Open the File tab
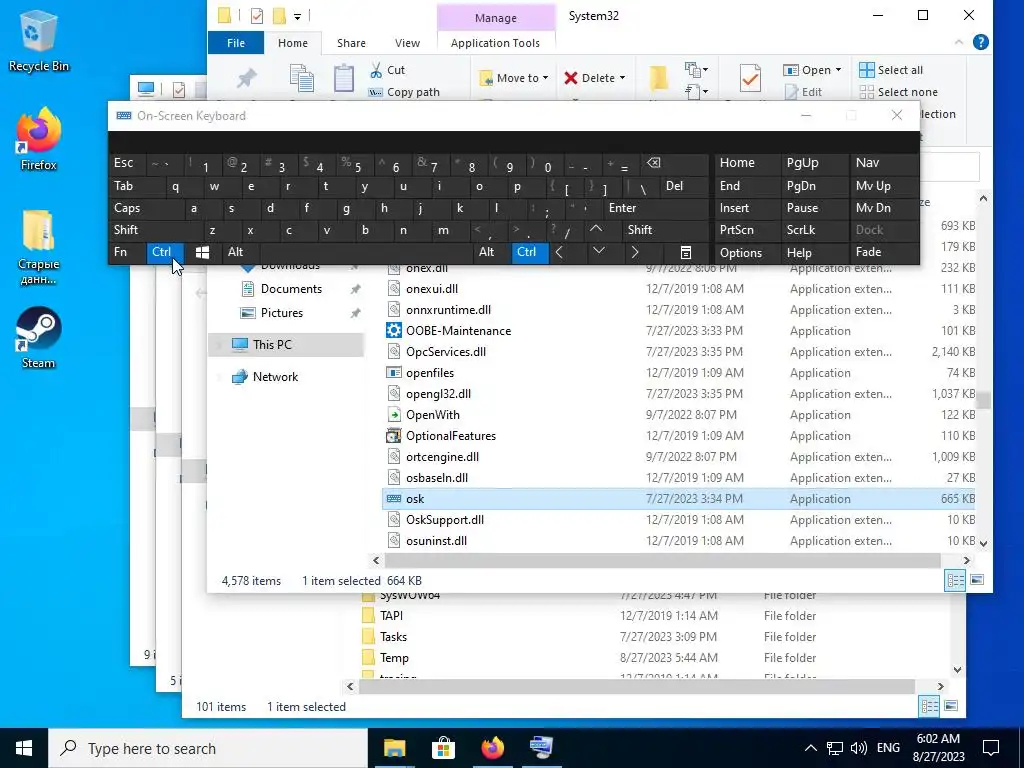This screenshot has width=1024, height=768. point(236,43)
